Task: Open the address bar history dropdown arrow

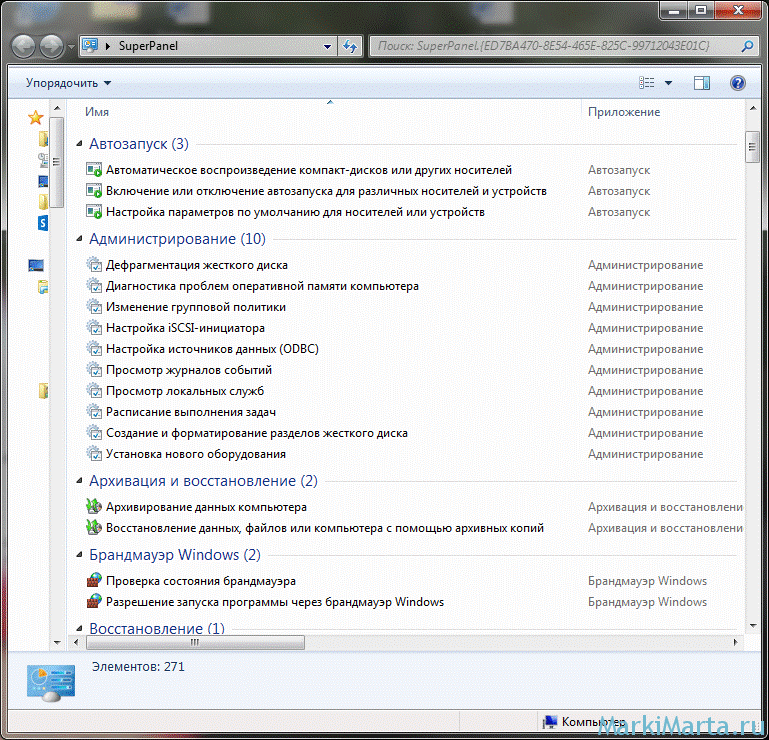Action: click(327, 47)
